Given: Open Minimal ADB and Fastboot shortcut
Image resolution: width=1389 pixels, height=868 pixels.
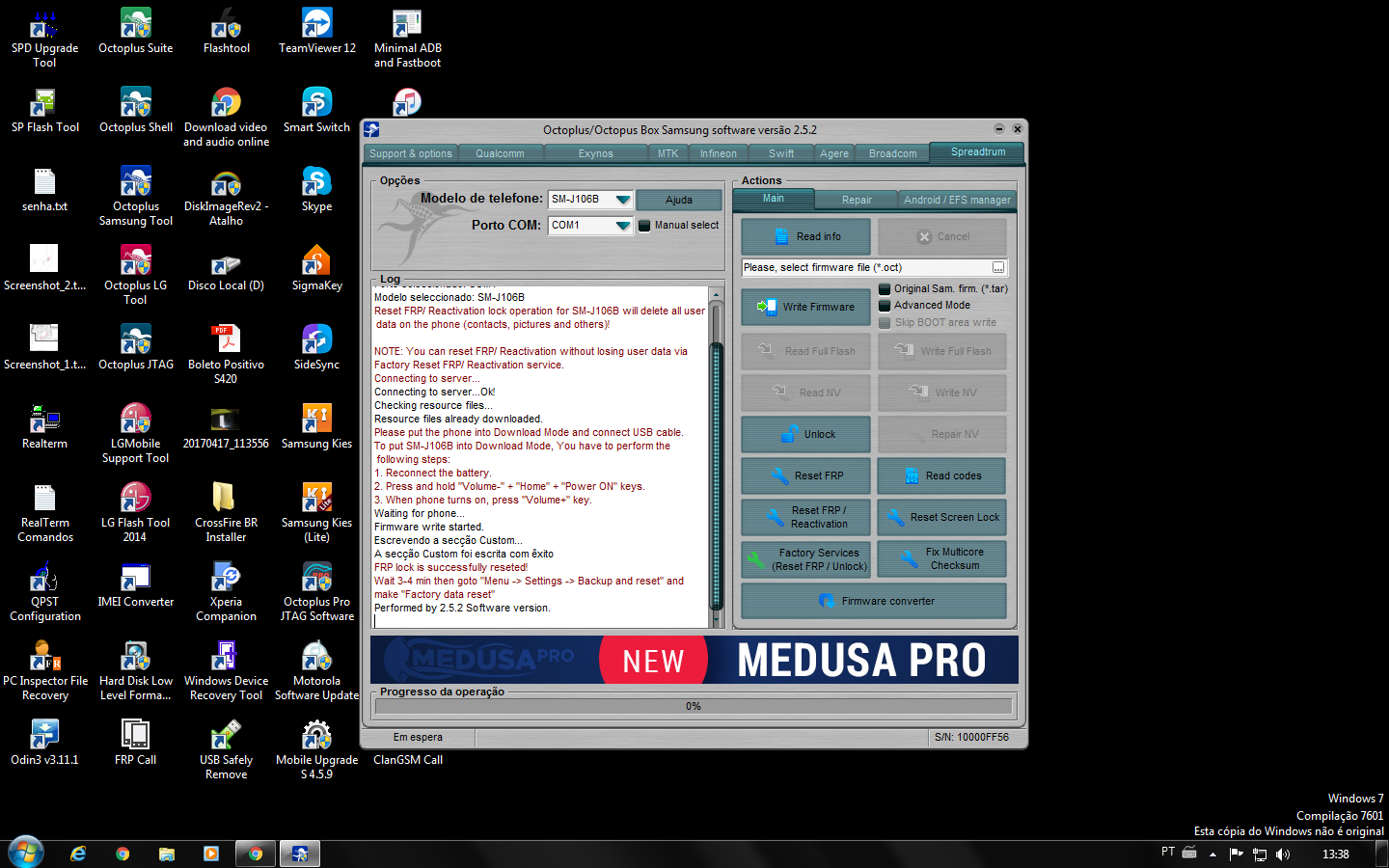Looking at the screenshot, I should tap(407, 40).
